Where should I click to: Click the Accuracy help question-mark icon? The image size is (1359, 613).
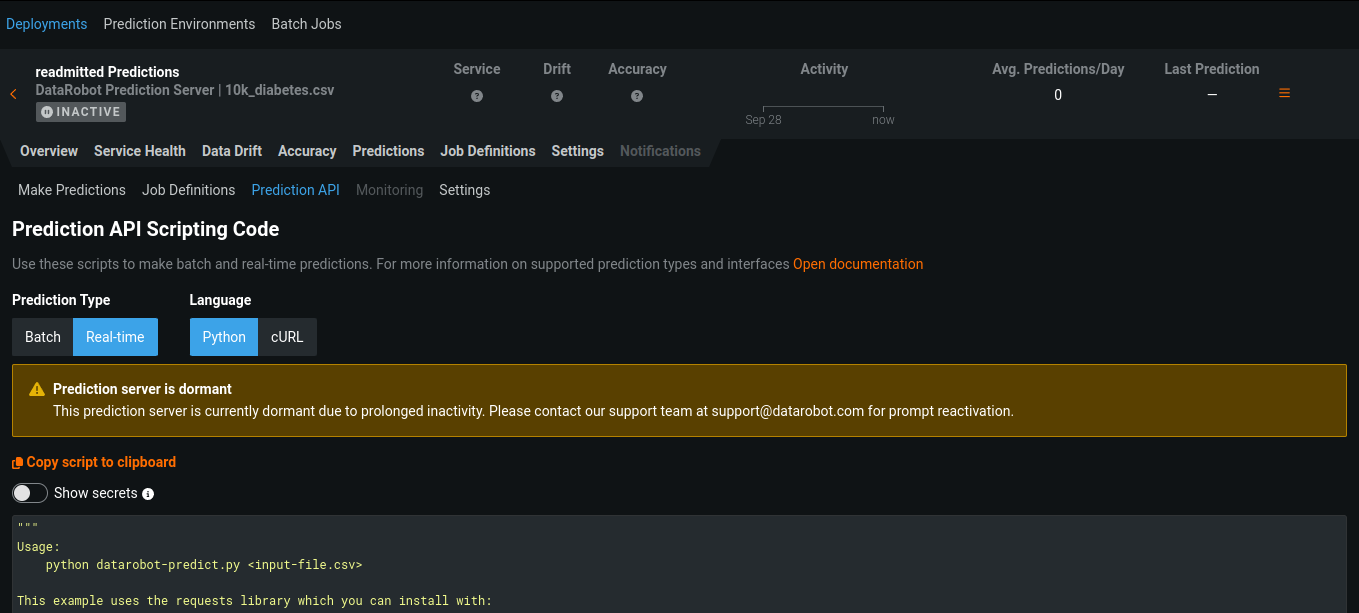coord(637,96)
